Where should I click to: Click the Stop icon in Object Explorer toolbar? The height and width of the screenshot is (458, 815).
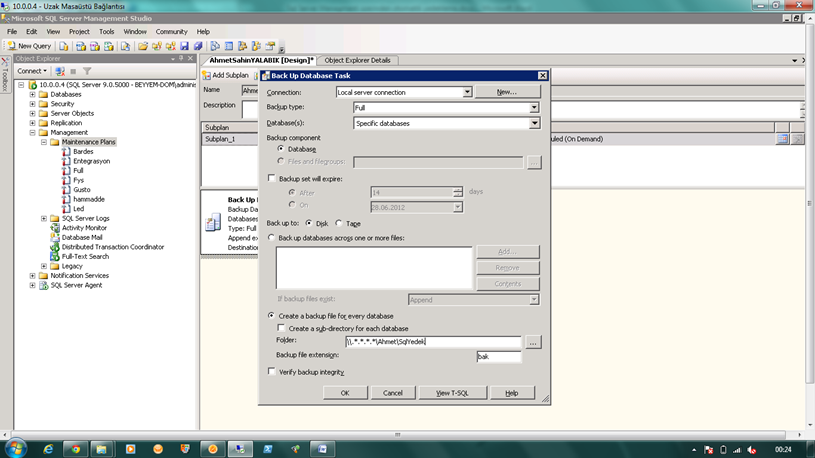point(73,71)
